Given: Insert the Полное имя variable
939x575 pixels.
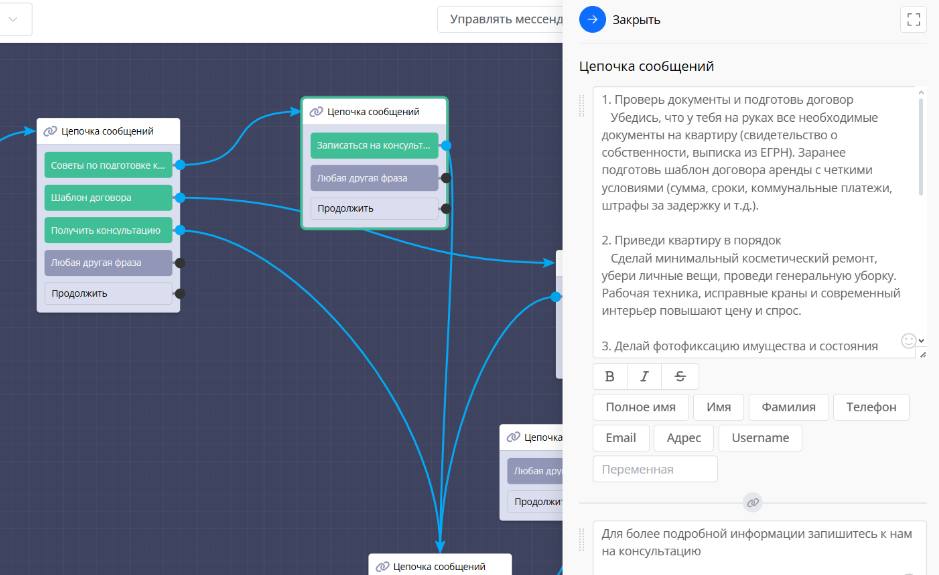Looking at the screenshot, I should 640,407.
